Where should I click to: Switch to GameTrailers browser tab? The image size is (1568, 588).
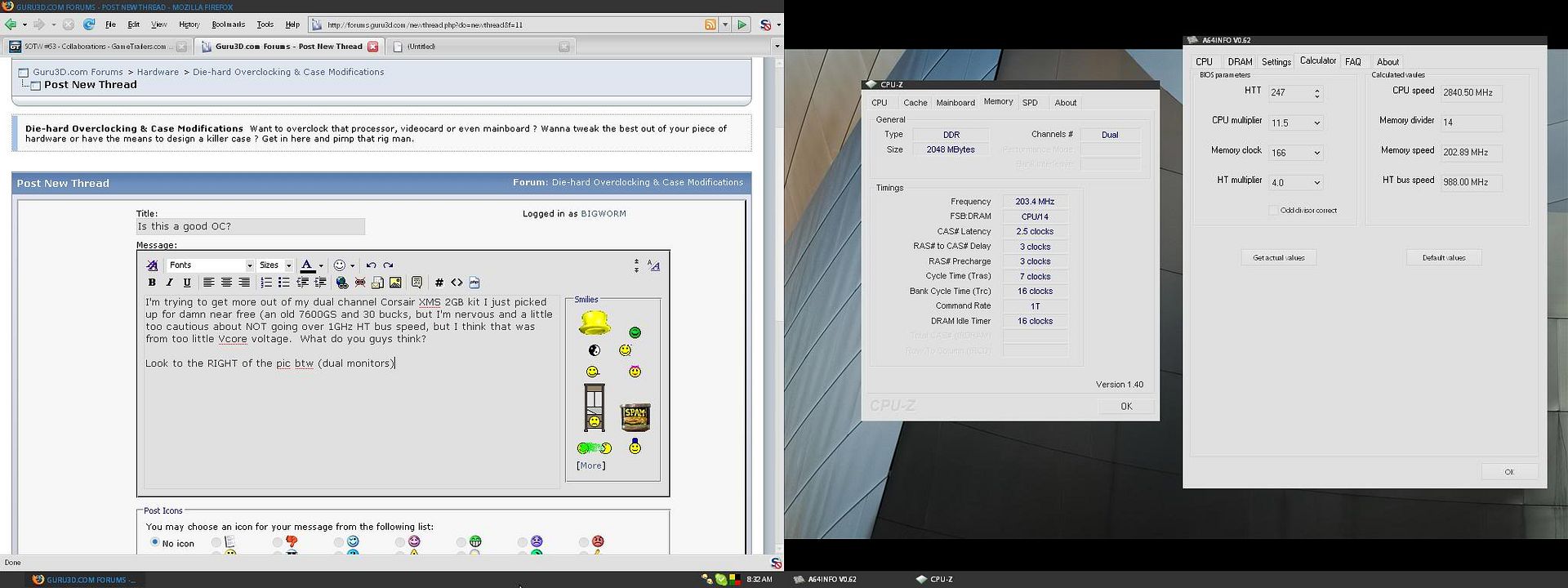pyautogui.click(x=98, y=47)
